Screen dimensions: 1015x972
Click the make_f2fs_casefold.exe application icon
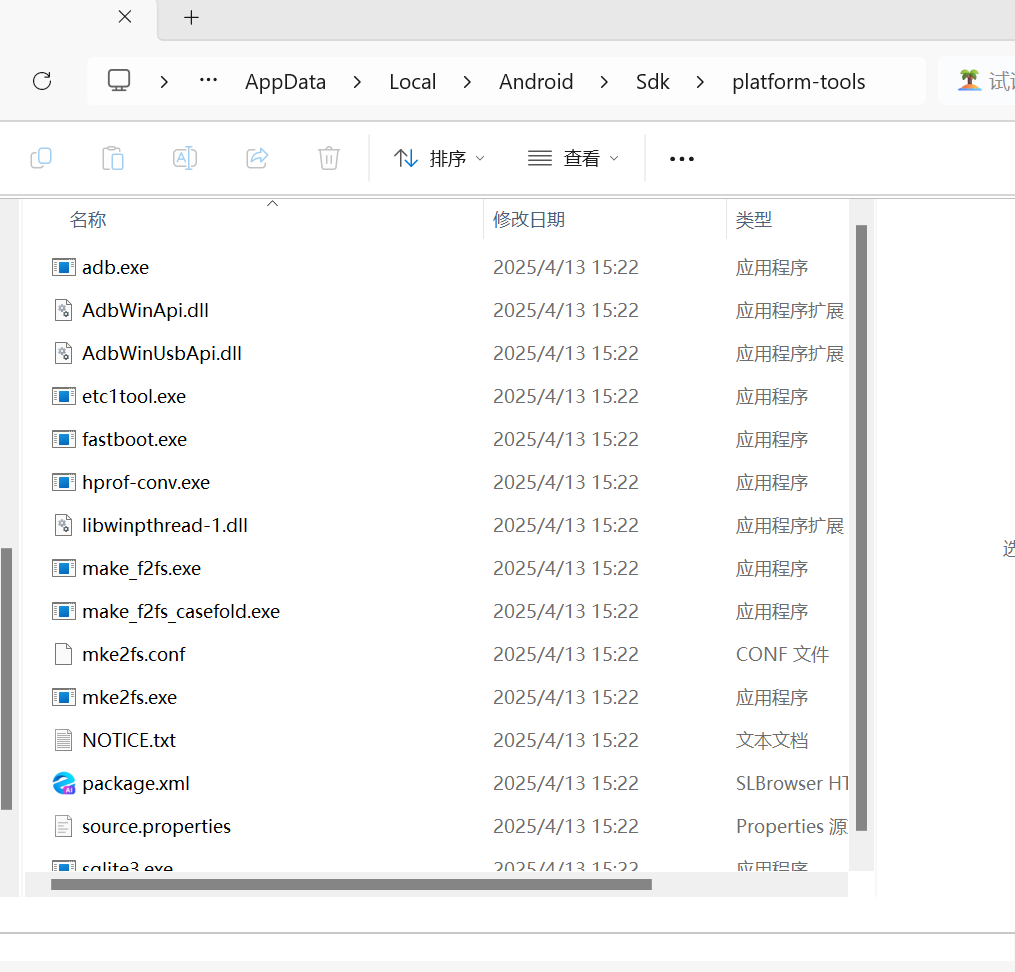(x=63, y=611)
